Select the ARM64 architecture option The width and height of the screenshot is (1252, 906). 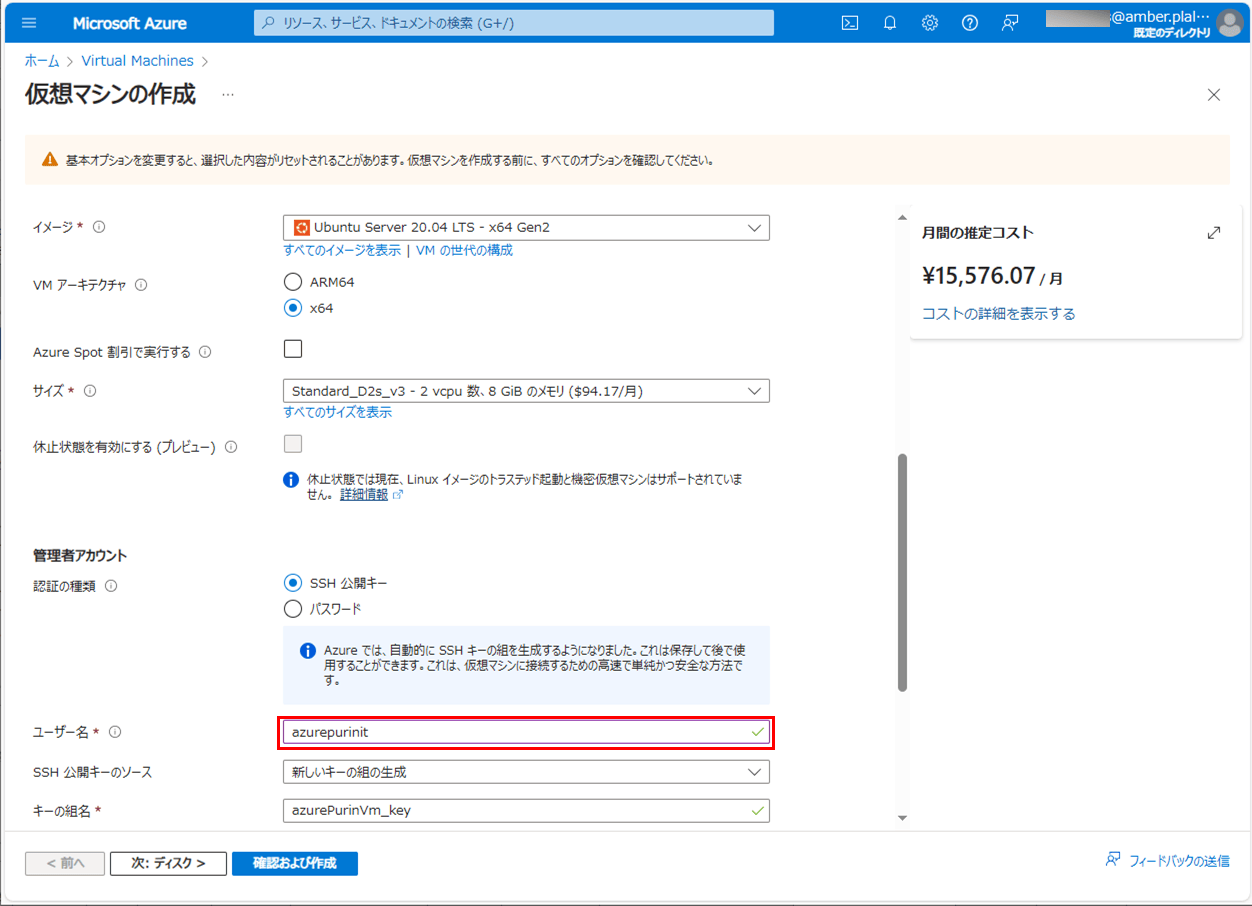coord(293,282)
